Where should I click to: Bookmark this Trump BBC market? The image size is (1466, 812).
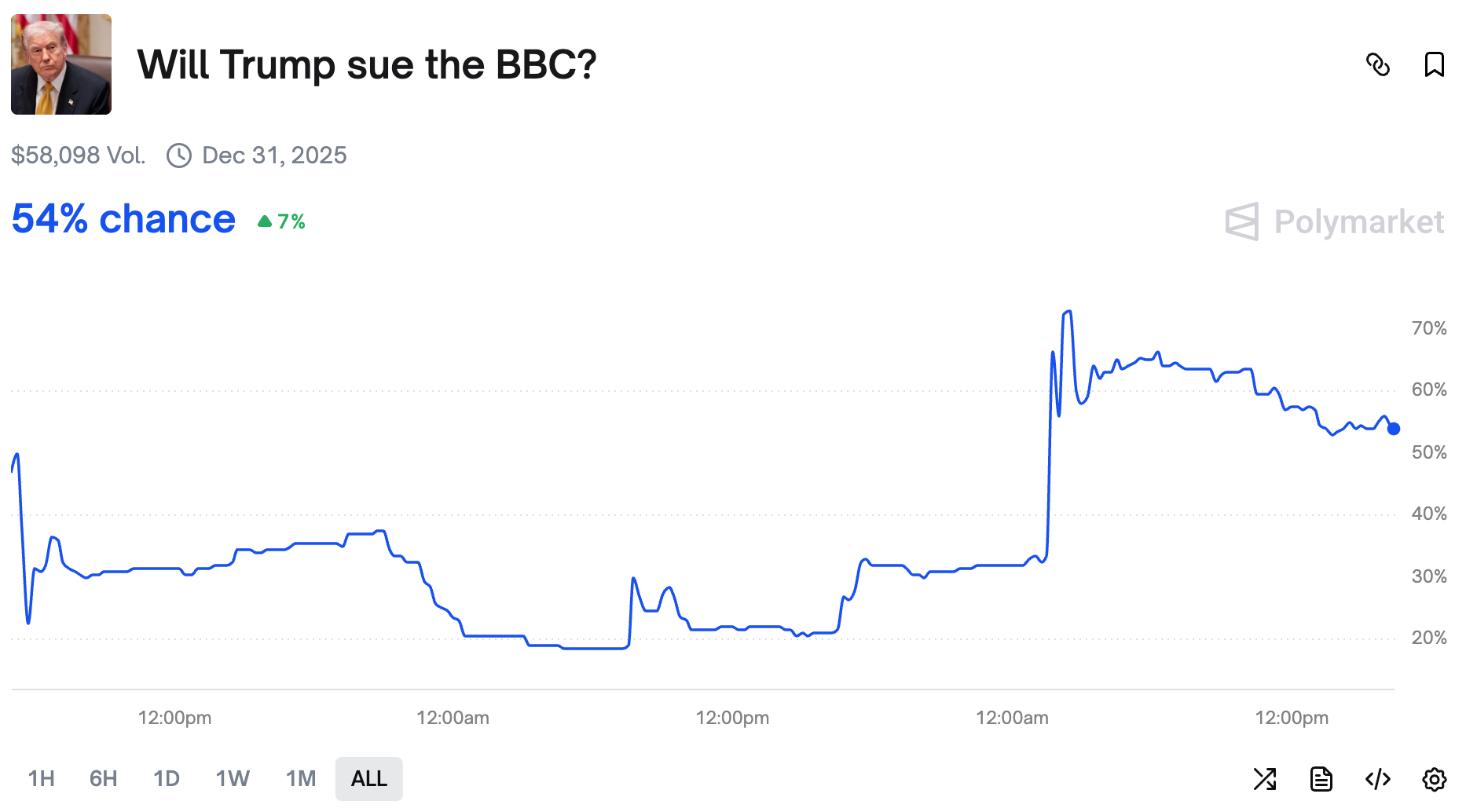coord(1434,64)
